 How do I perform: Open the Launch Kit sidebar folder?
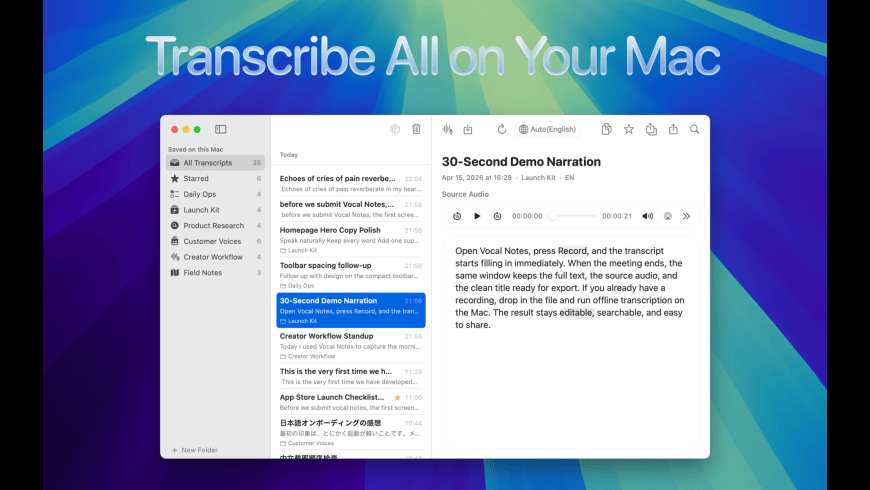point(215,210)
